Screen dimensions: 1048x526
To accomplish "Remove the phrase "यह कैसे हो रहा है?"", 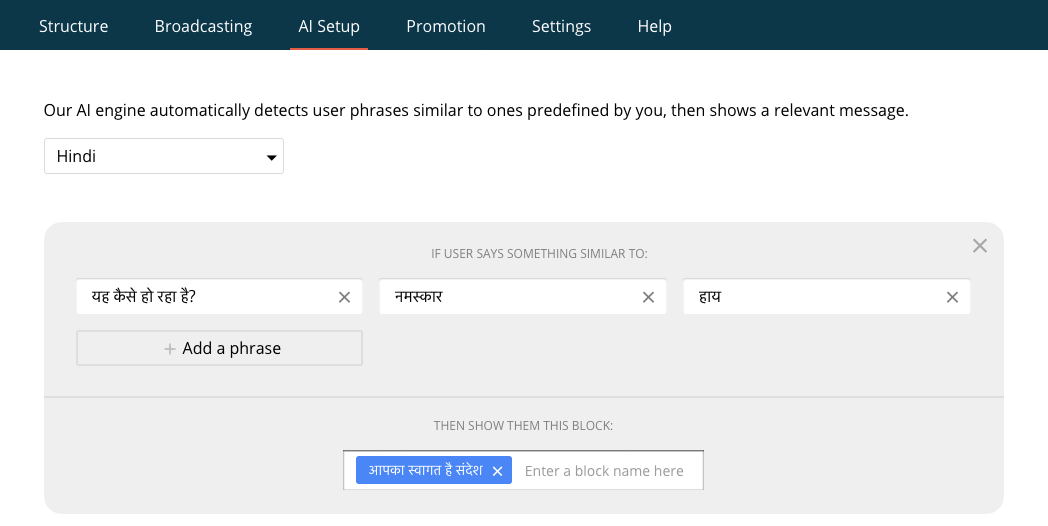I will coord(344,297).
